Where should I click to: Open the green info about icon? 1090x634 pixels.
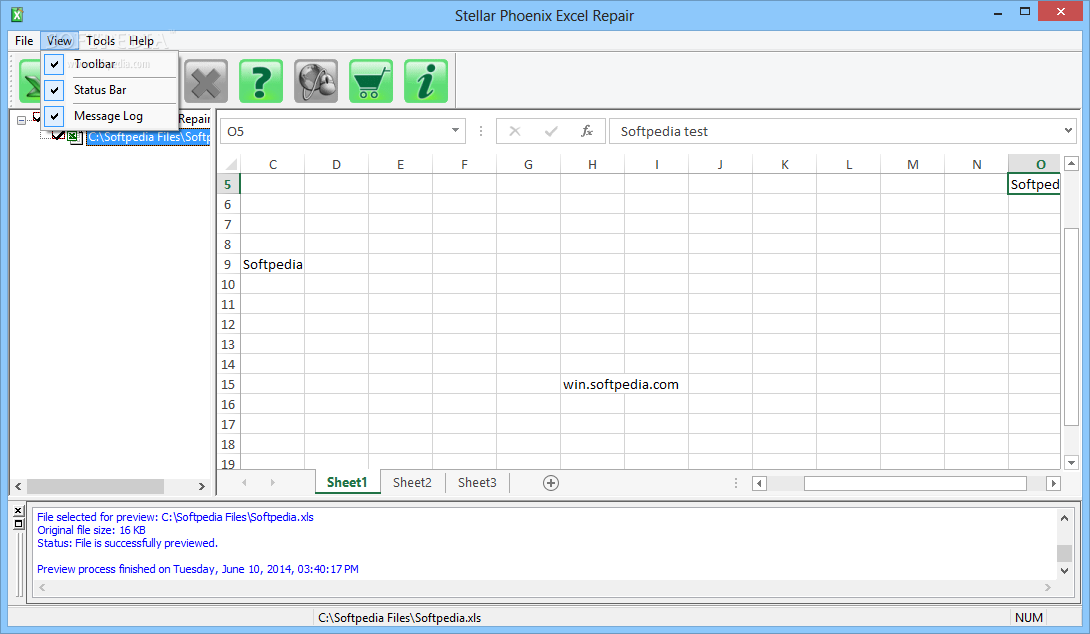425,81
